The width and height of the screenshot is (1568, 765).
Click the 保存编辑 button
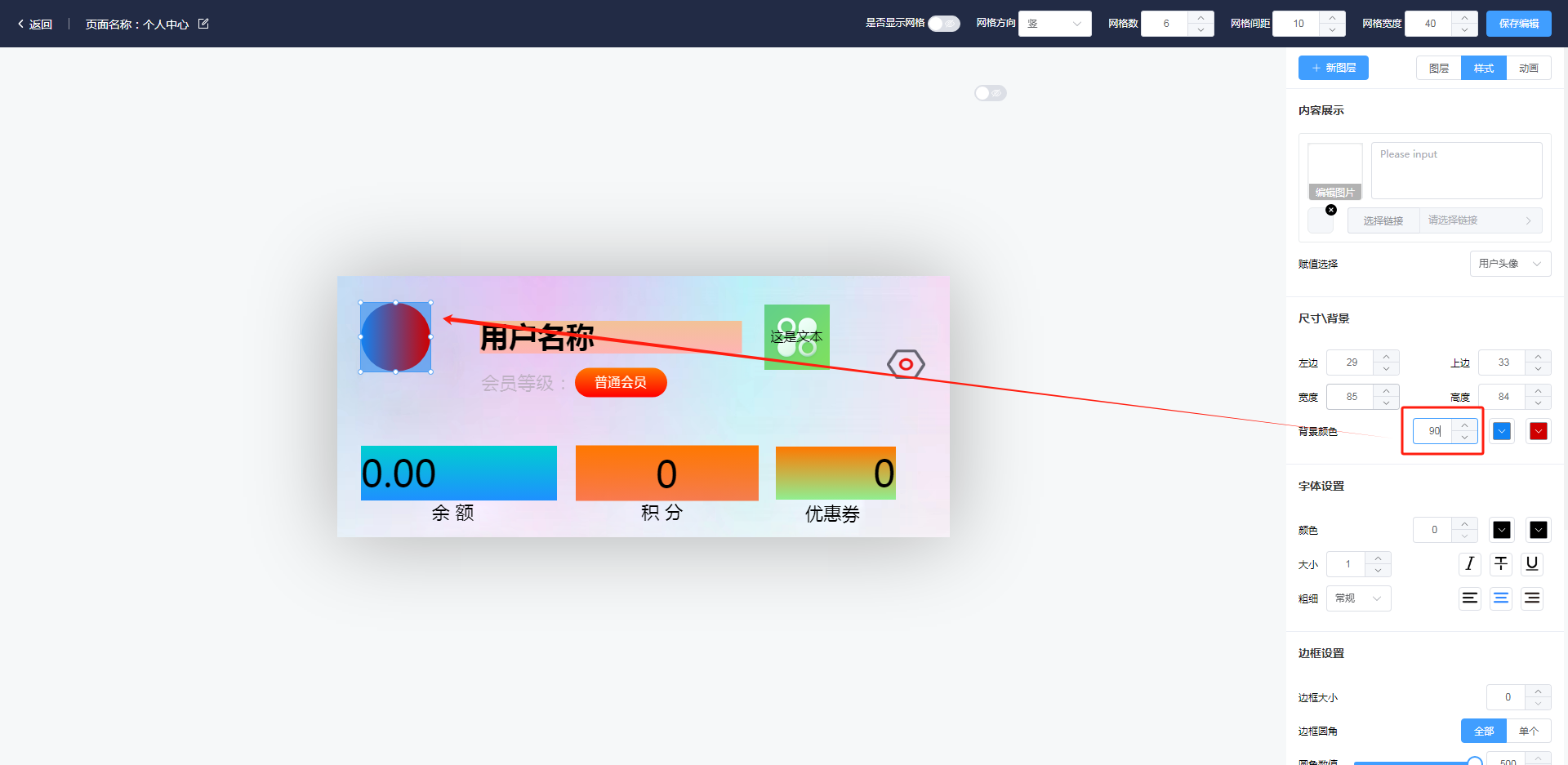pyautogui.click(x=1518, y=24)
